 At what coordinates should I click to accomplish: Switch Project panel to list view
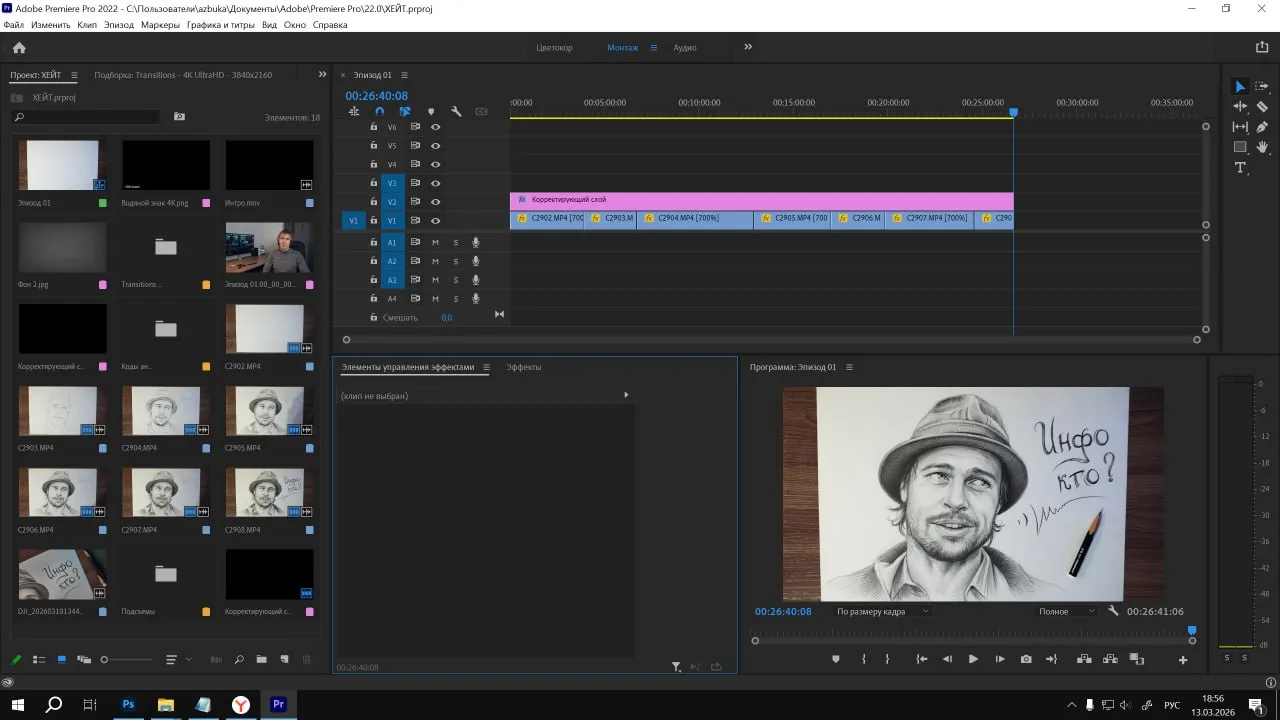click(x=39, y=660)
